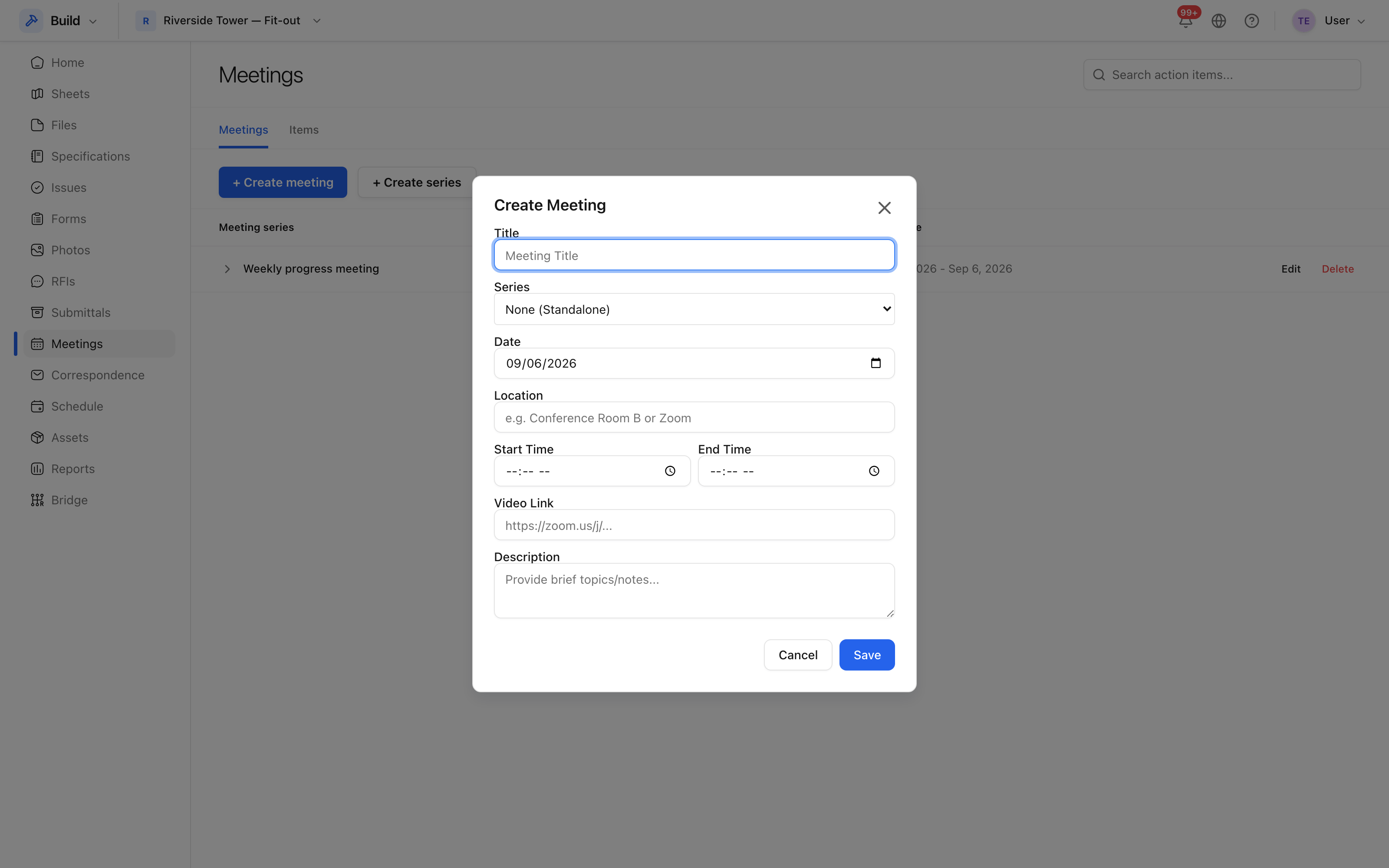Select the Meetings tab
Viewport: 1389px width, 868px height.
pyautogui.click(x=244, y=130)
